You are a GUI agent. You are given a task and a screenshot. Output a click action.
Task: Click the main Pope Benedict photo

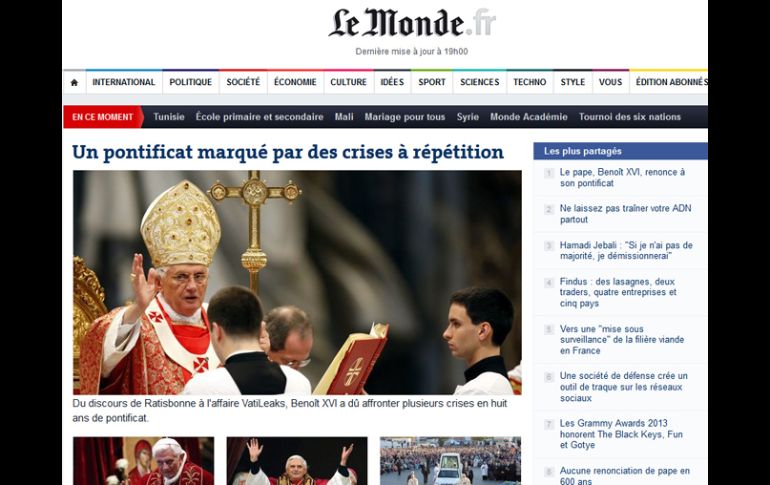pos(297,282)
